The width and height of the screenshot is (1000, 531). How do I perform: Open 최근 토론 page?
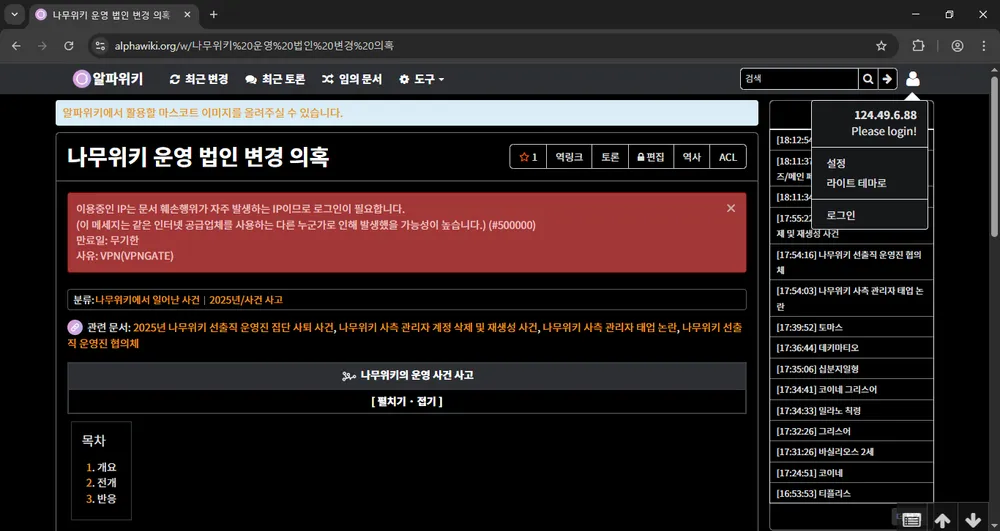[x=275, y=80]
